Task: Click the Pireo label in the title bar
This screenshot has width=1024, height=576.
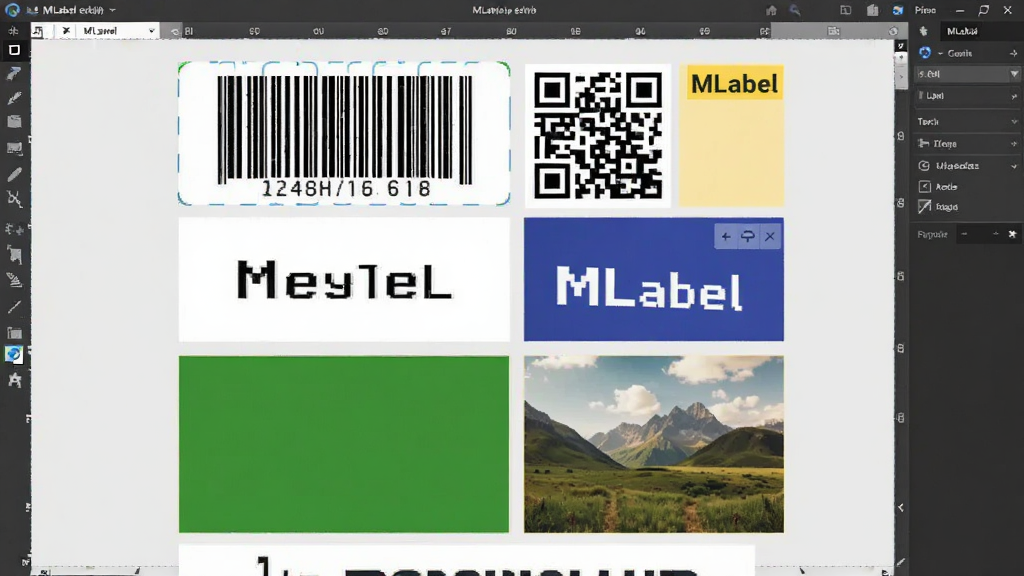Action: 925,10
